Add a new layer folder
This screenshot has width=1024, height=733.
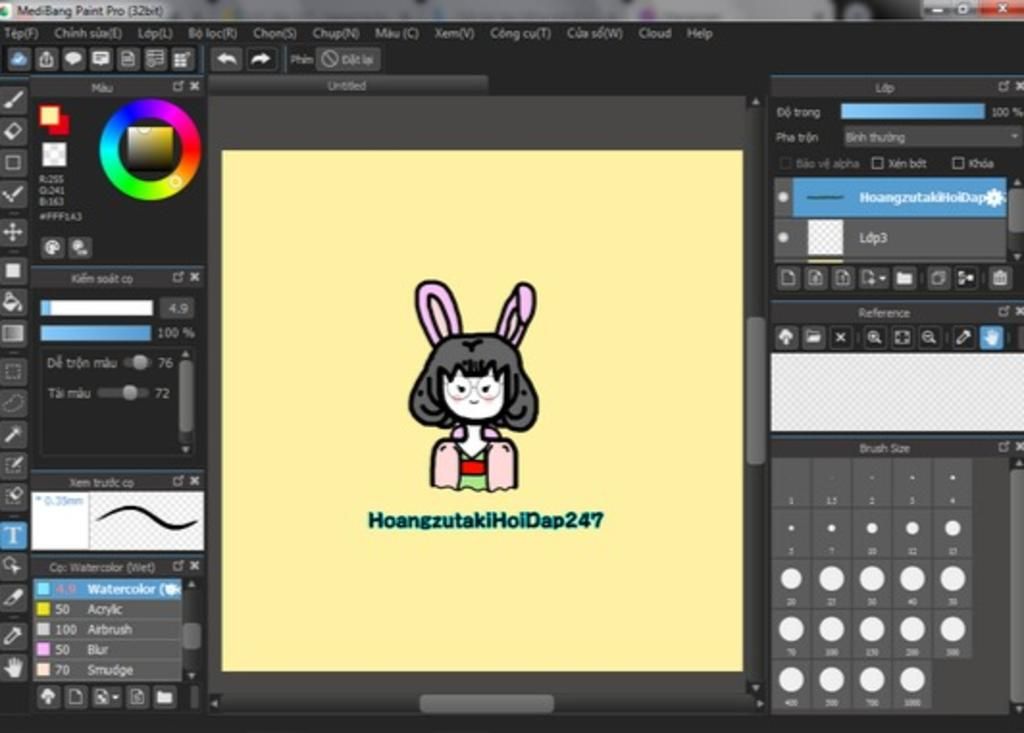tap(904, 278)
